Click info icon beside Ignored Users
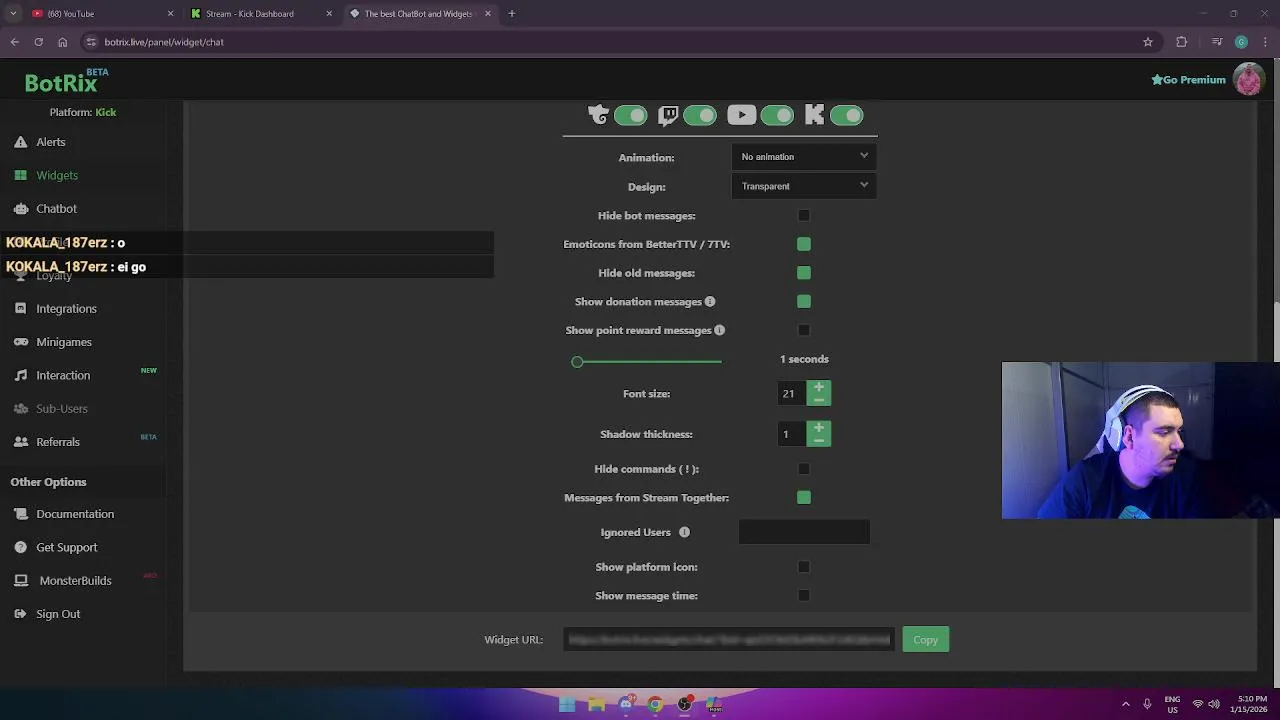The height and width of the screenshot is (720, 1280). point(684,532)
